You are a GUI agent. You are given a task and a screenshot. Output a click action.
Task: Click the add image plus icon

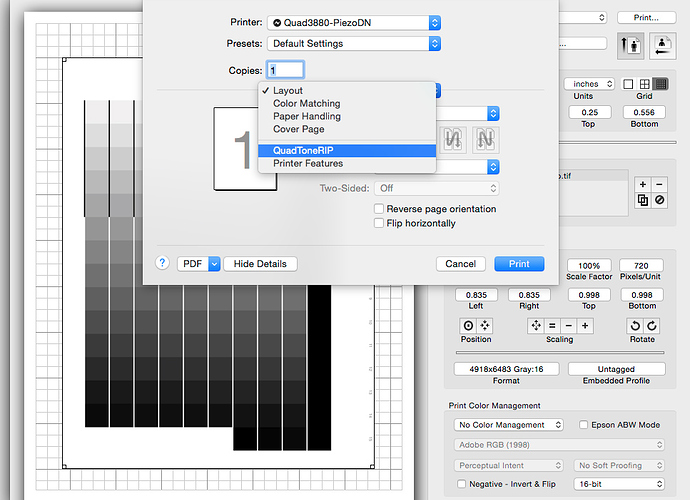642,185
